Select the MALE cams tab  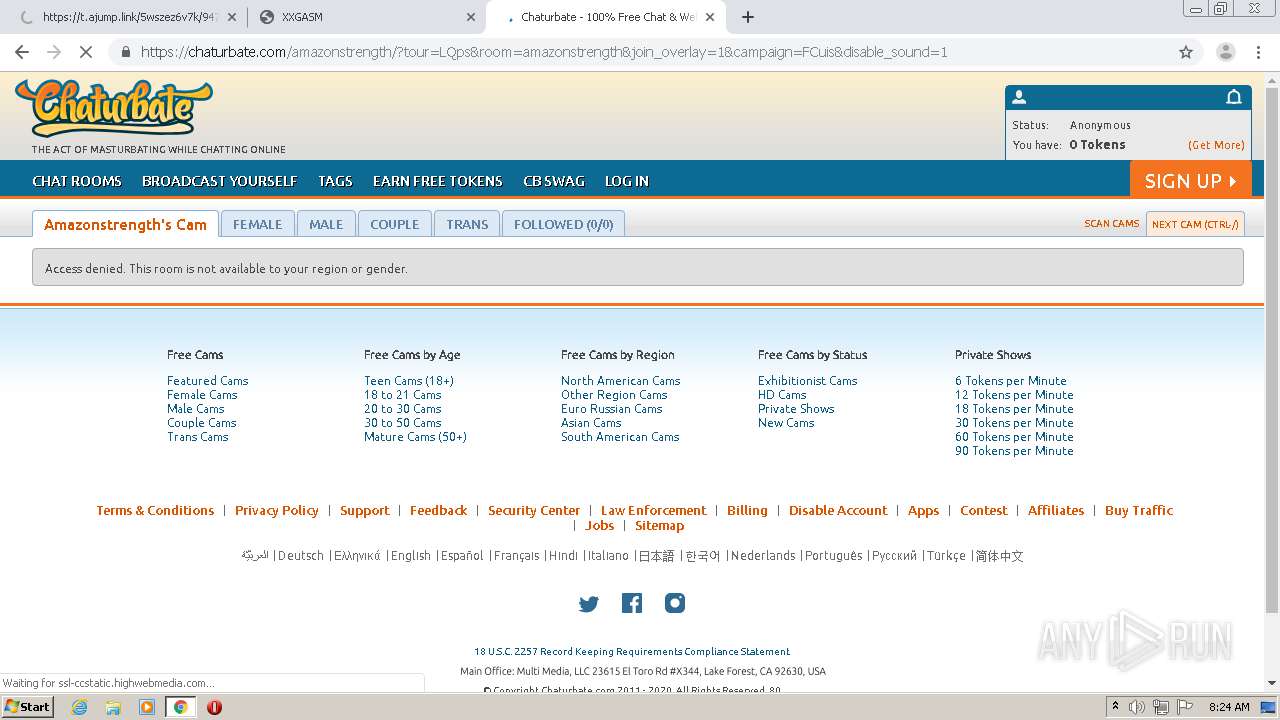click(x=326, y=224)
